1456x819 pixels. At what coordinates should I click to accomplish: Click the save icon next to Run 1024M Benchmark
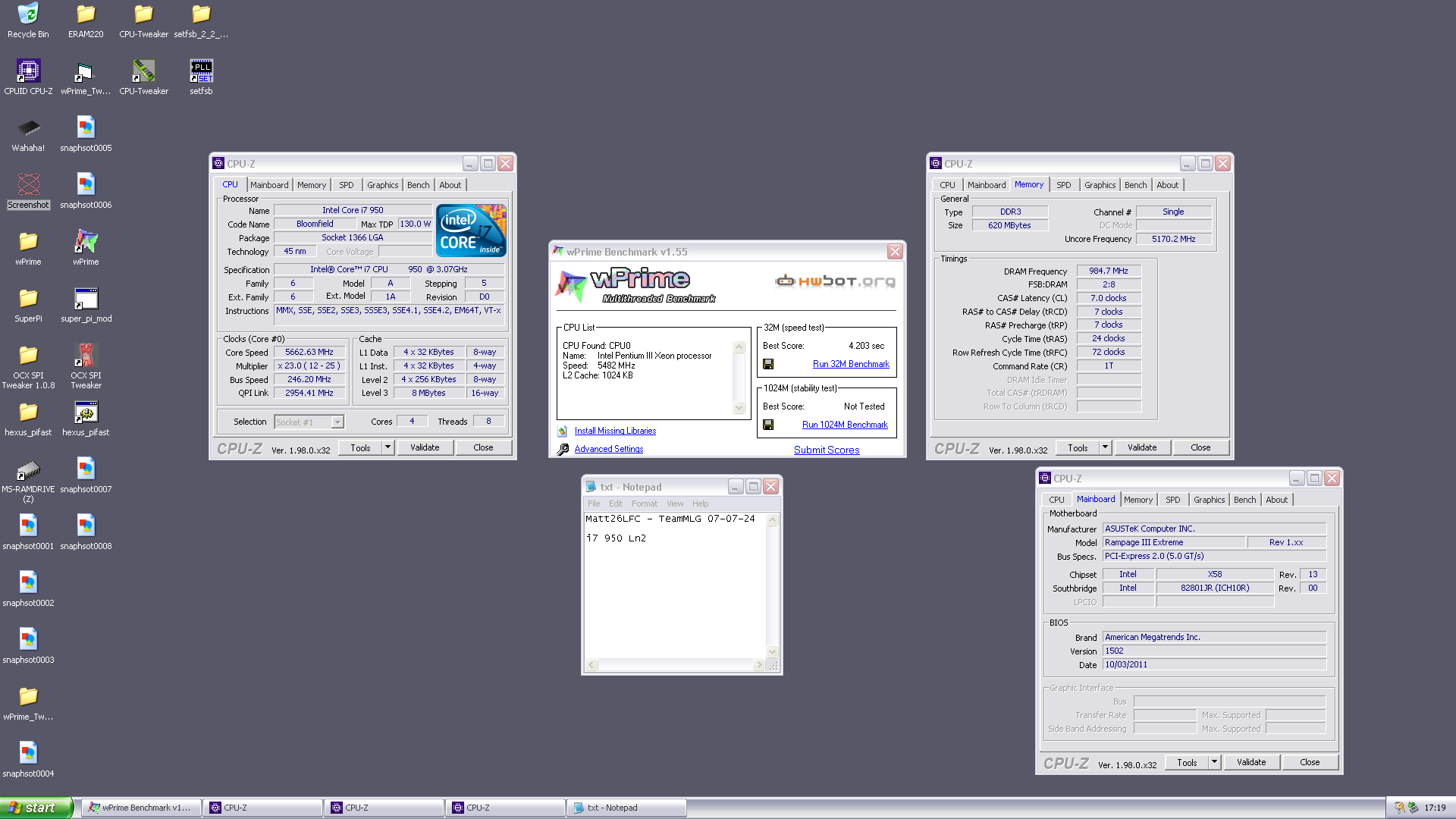tap(768, 425)
